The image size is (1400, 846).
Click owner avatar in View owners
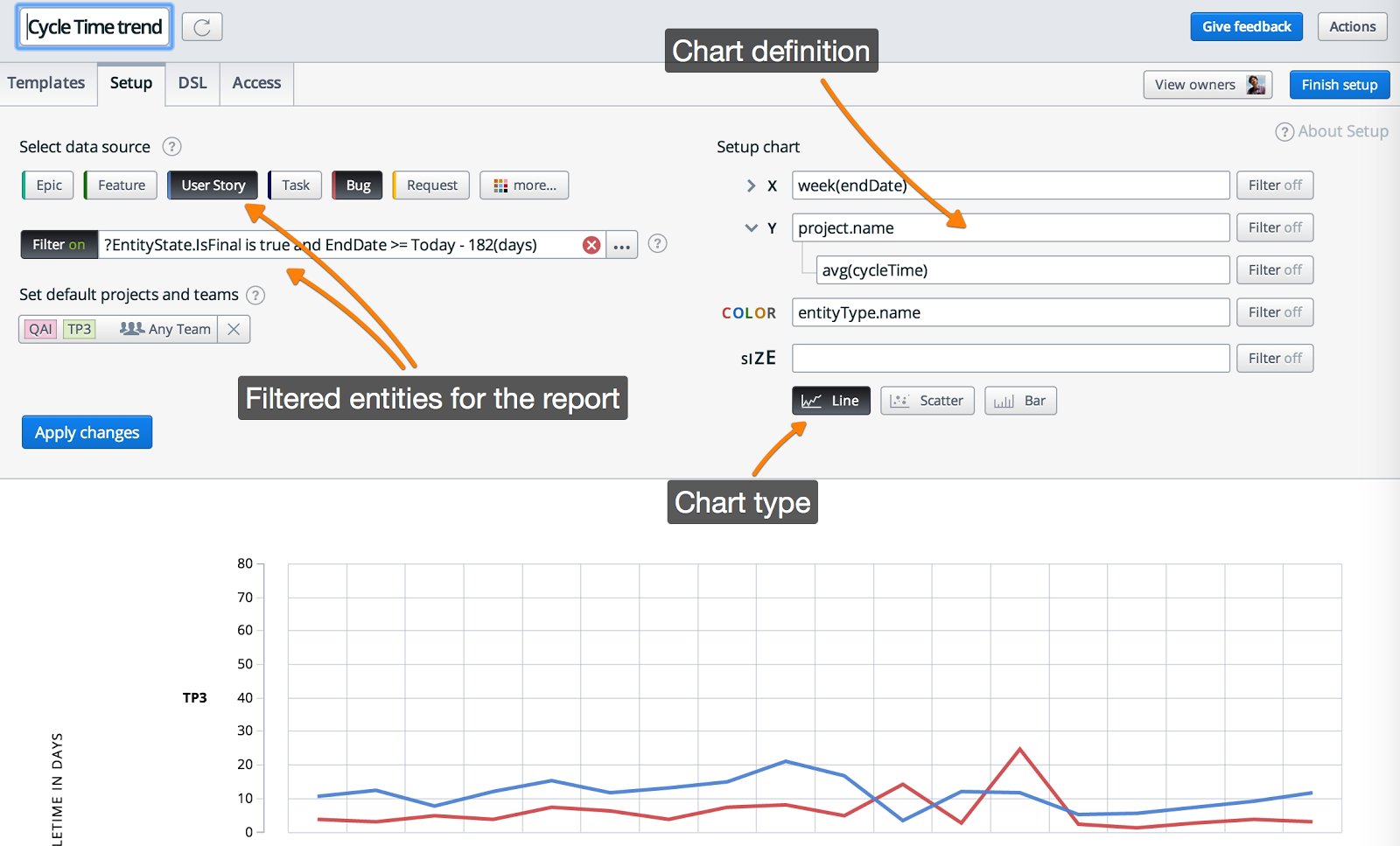tap(1256, 85)
